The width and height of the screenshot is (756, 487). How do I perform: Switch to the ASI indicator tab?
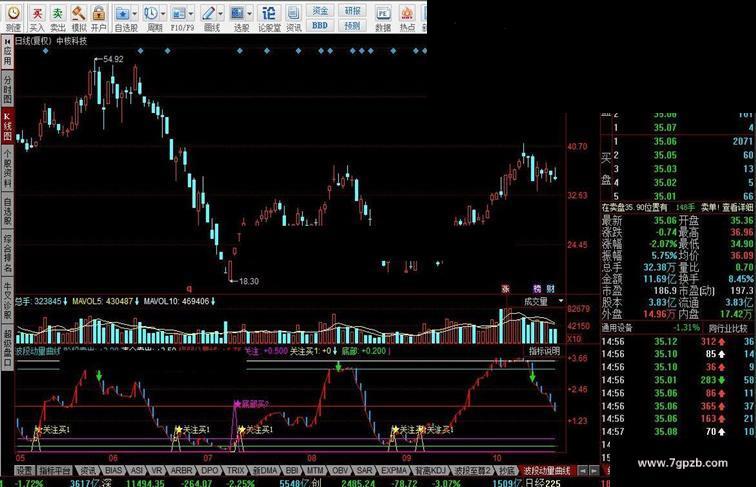tap(137, 470)
